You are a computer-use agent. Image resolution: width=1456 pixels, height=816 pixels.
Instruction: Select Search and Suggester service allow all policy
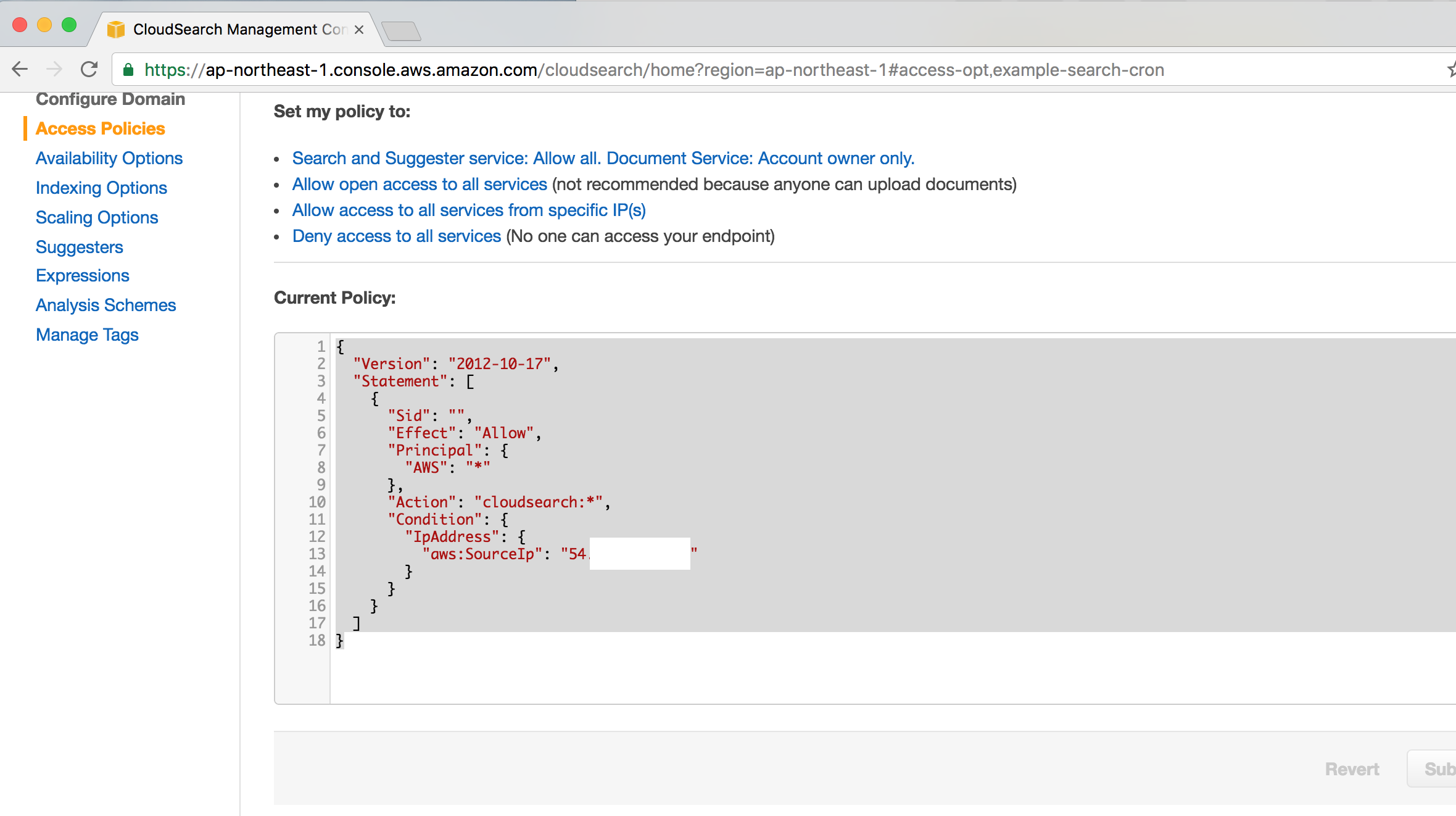pyautogui.click(x=602, y=158)
